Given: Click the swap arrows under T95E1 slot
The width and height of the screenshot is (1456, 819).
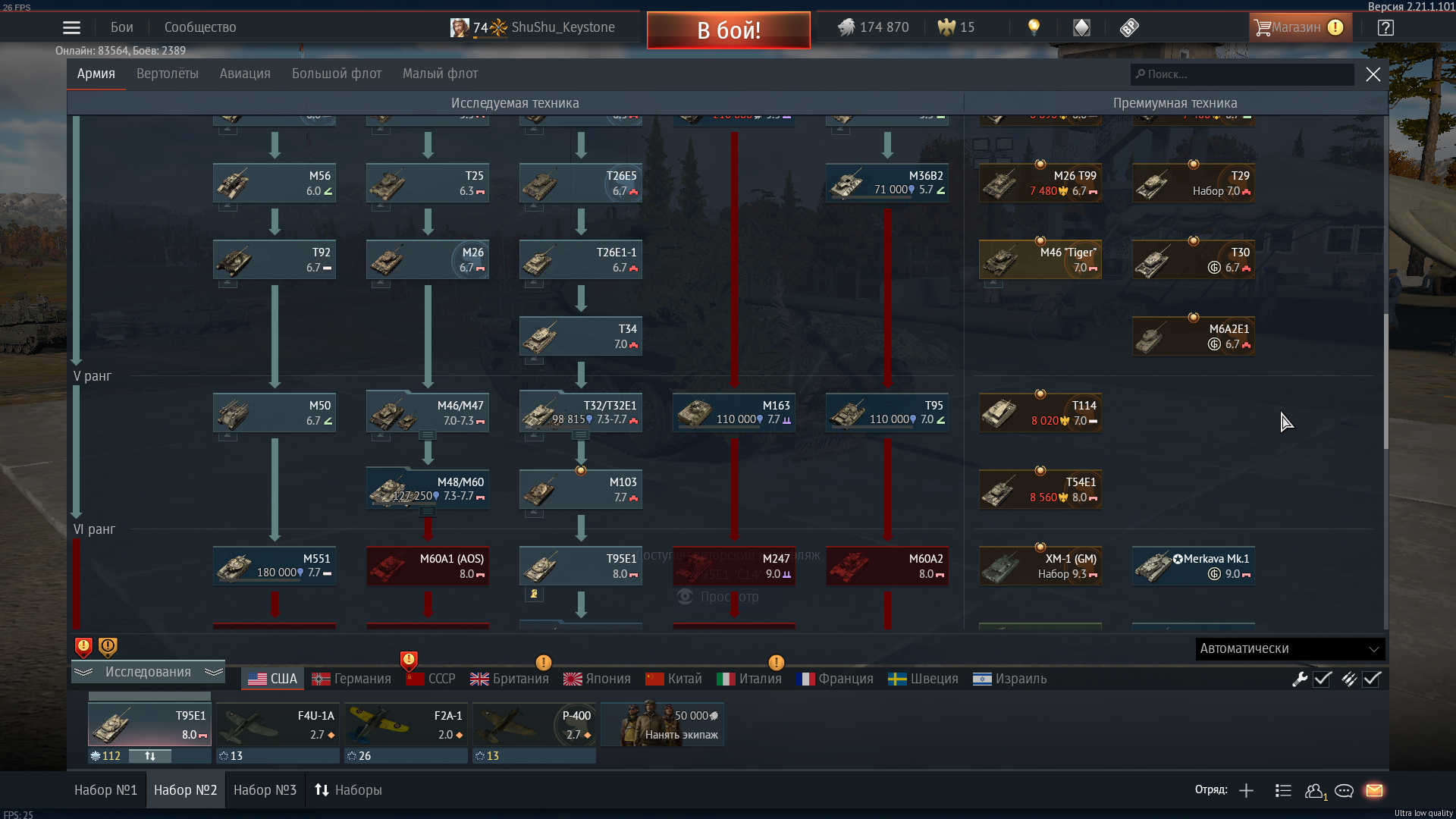Looking at the screenshot, I should coord(150,756).
